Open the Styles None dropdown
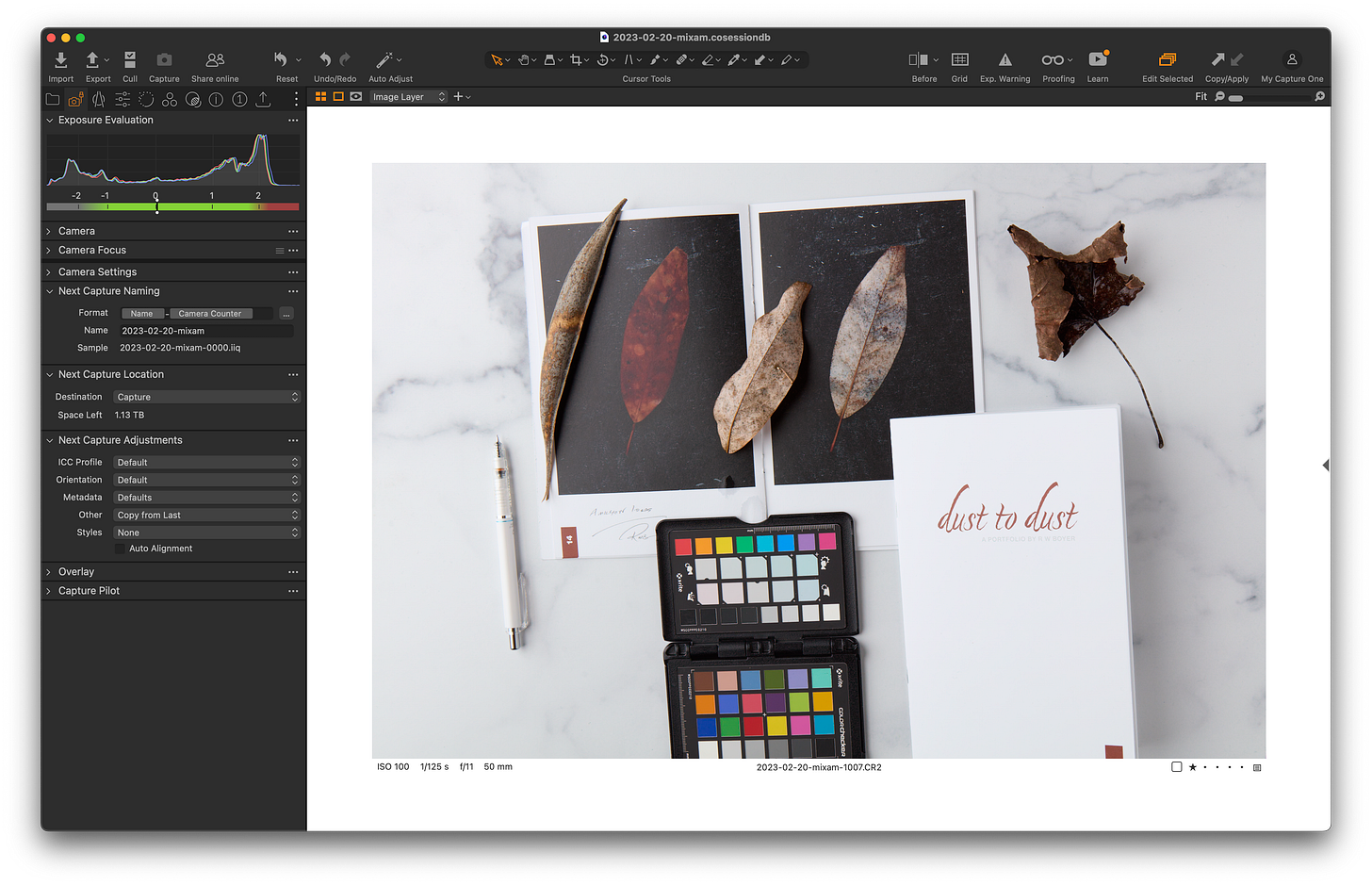The height and width of the screenshot is (885, 1372). [206, 533]
